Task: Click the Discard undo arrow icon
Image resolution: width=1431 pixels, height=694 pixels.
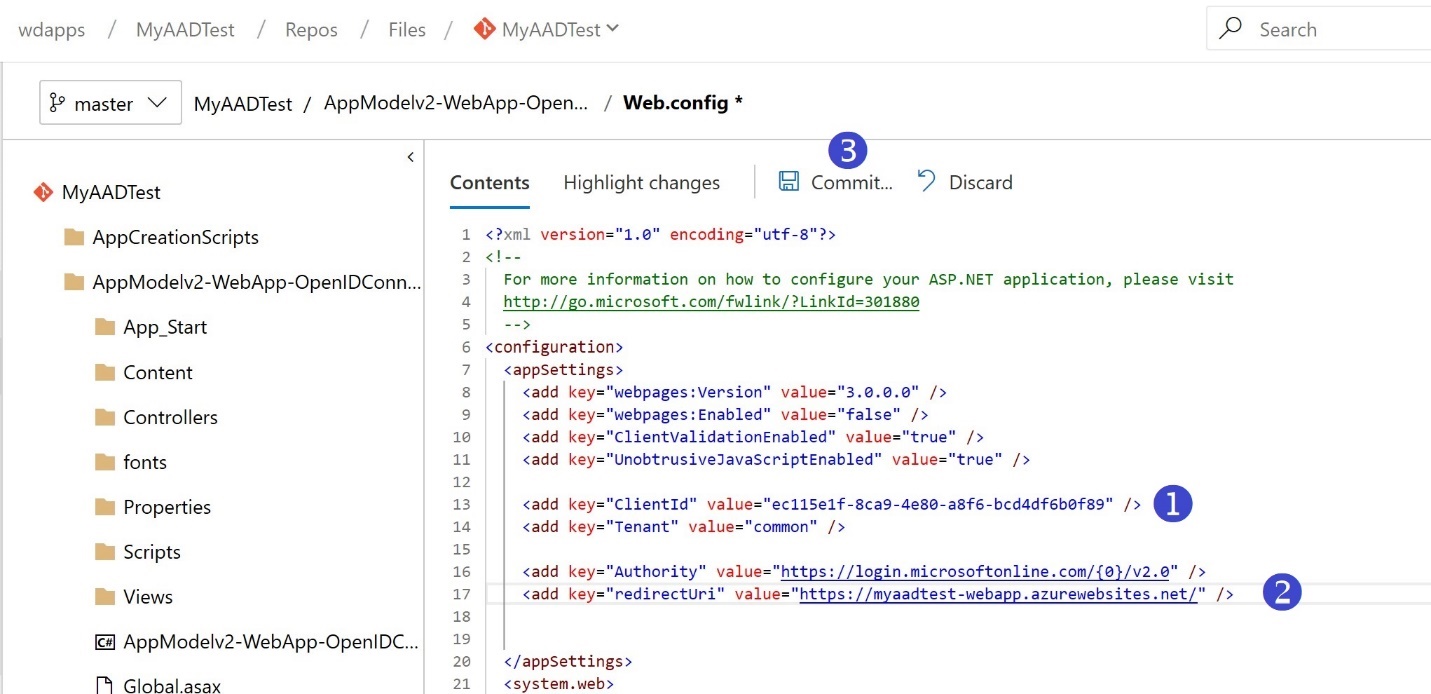Action: coord(927,181)
